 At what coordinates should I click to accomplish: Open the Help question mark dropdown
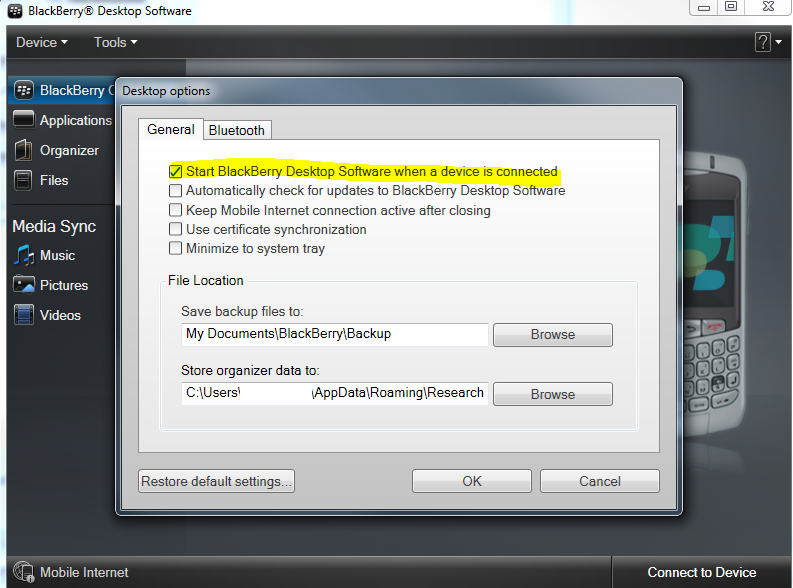pyautogui.click(x=768, y=42)
